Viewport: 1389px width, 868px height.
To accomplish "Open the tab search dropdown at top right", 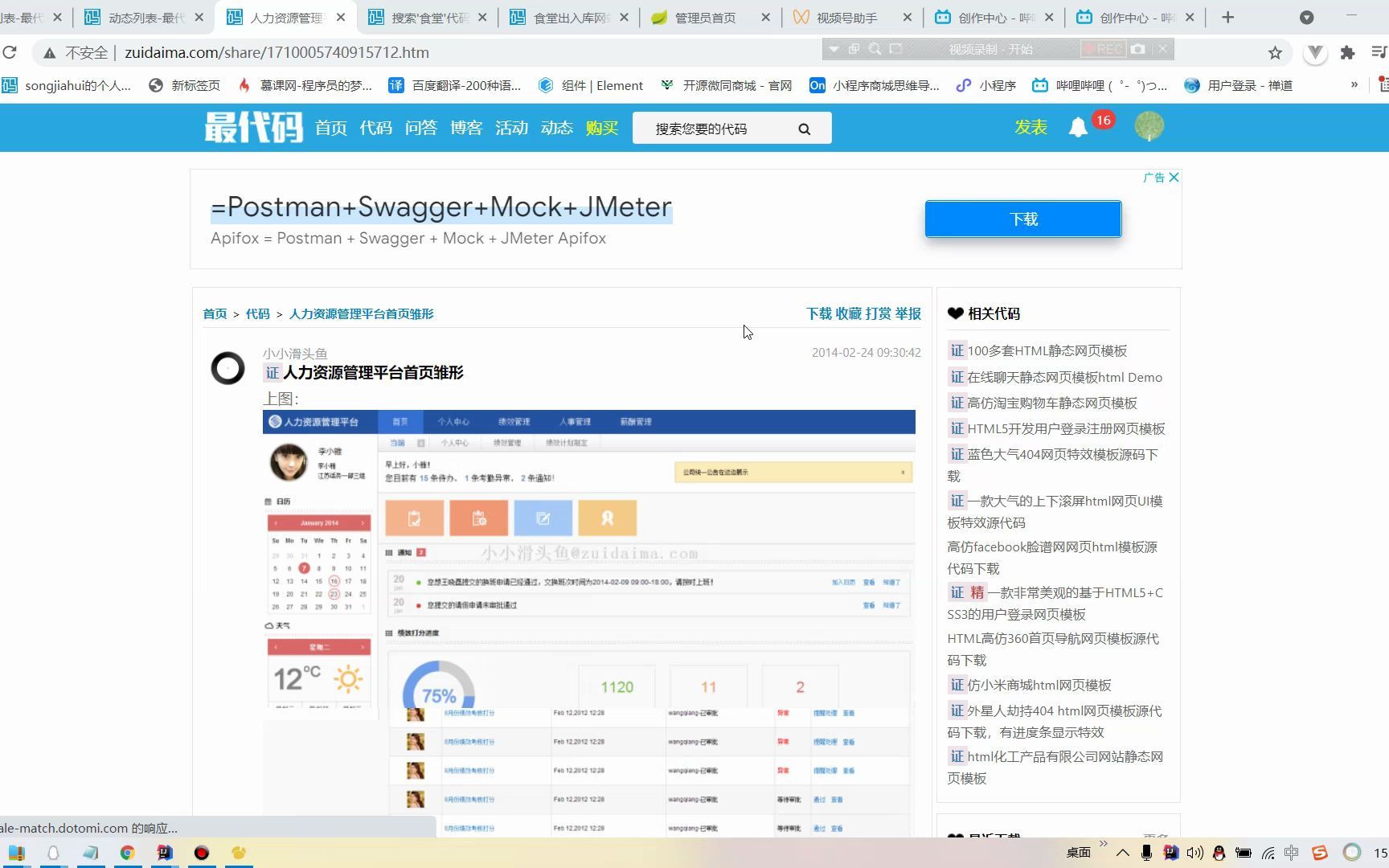I will pos(1307,17).
